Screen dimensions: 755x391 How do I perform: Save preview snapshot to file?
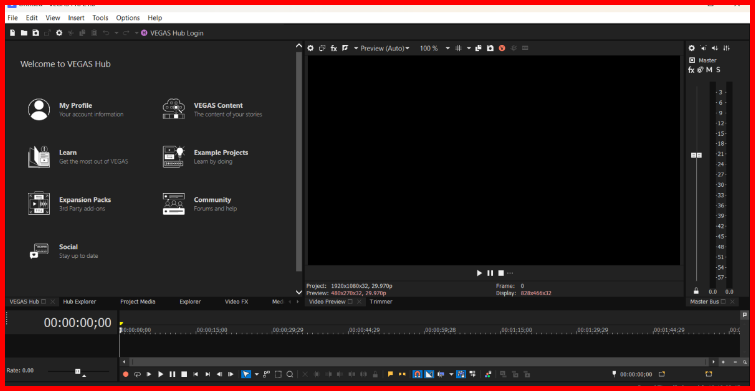pyautogui.click(x=490, y=48)
